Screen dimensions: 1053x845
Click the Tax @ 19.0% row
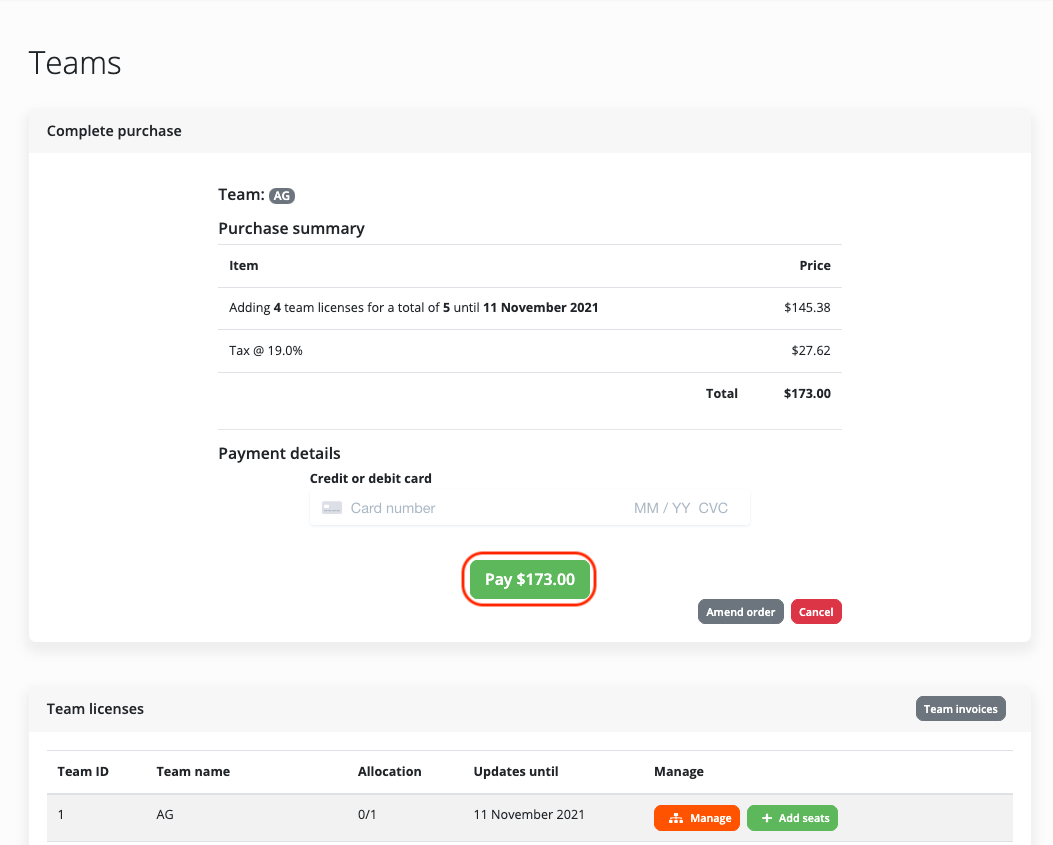(x=266, y=351)
